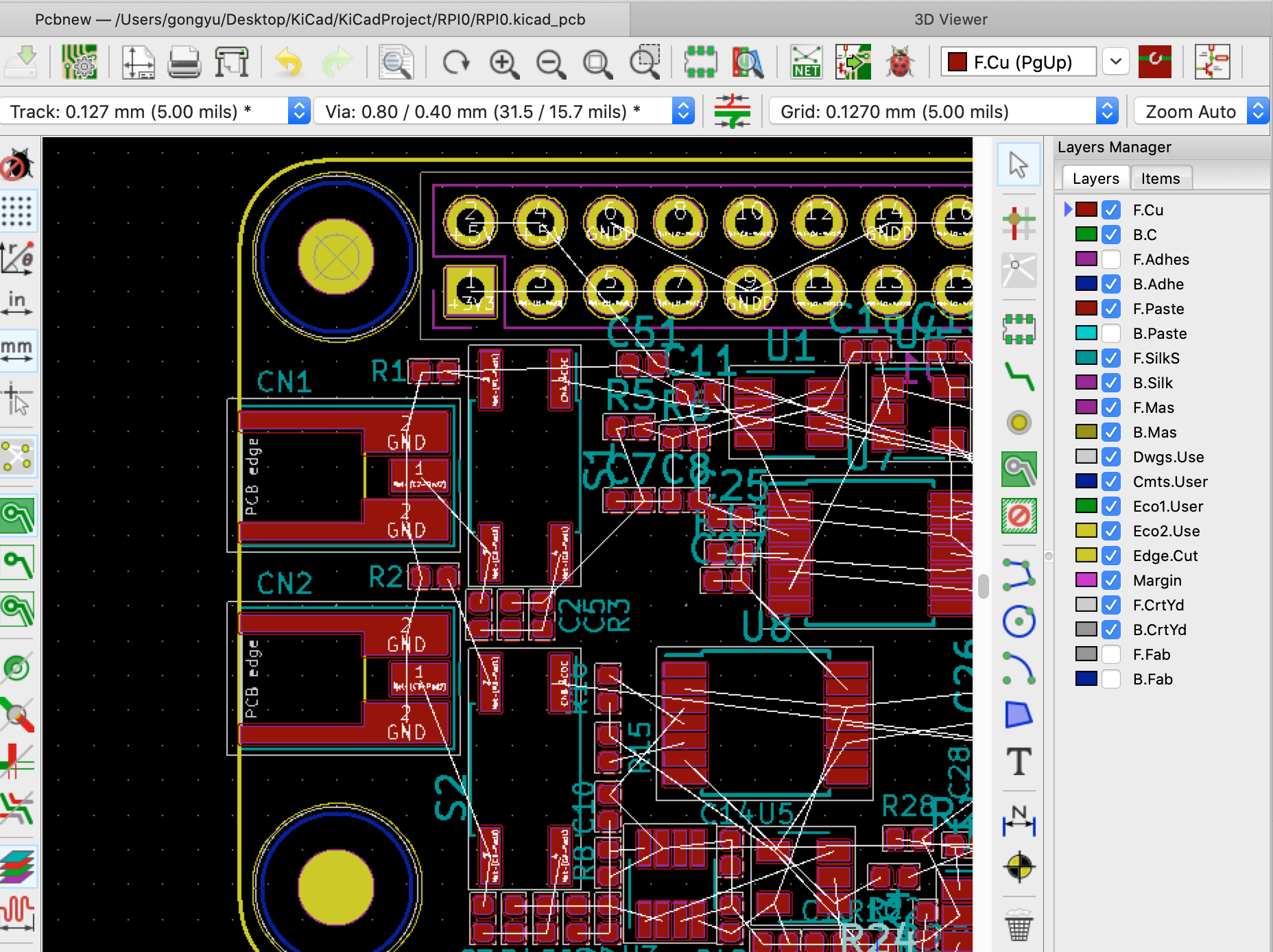The image size is (1273, 952).
Task: Select the Add Text tool
Action: click(x=1019, y=762)
